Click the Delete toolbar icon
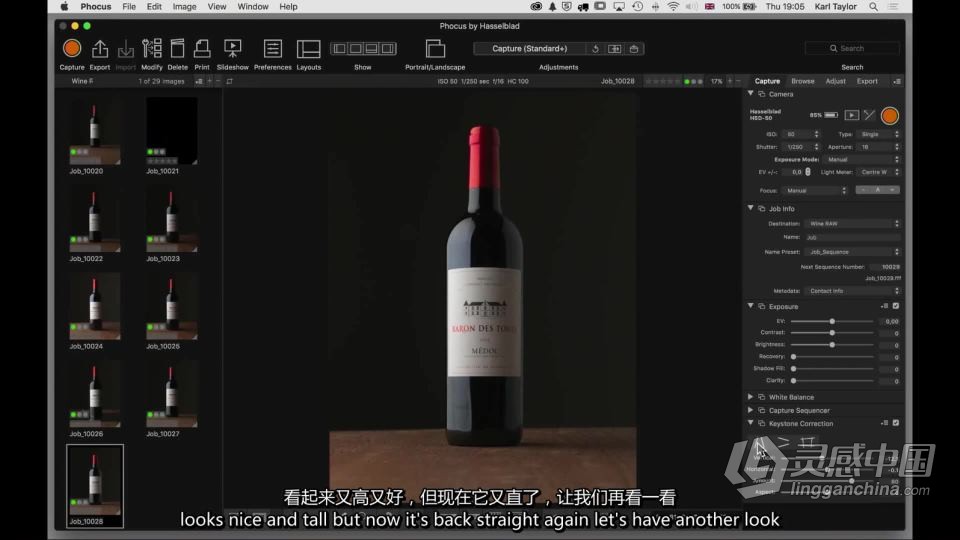The height and width of the screenshot is (540, 960). pos(178,48)
